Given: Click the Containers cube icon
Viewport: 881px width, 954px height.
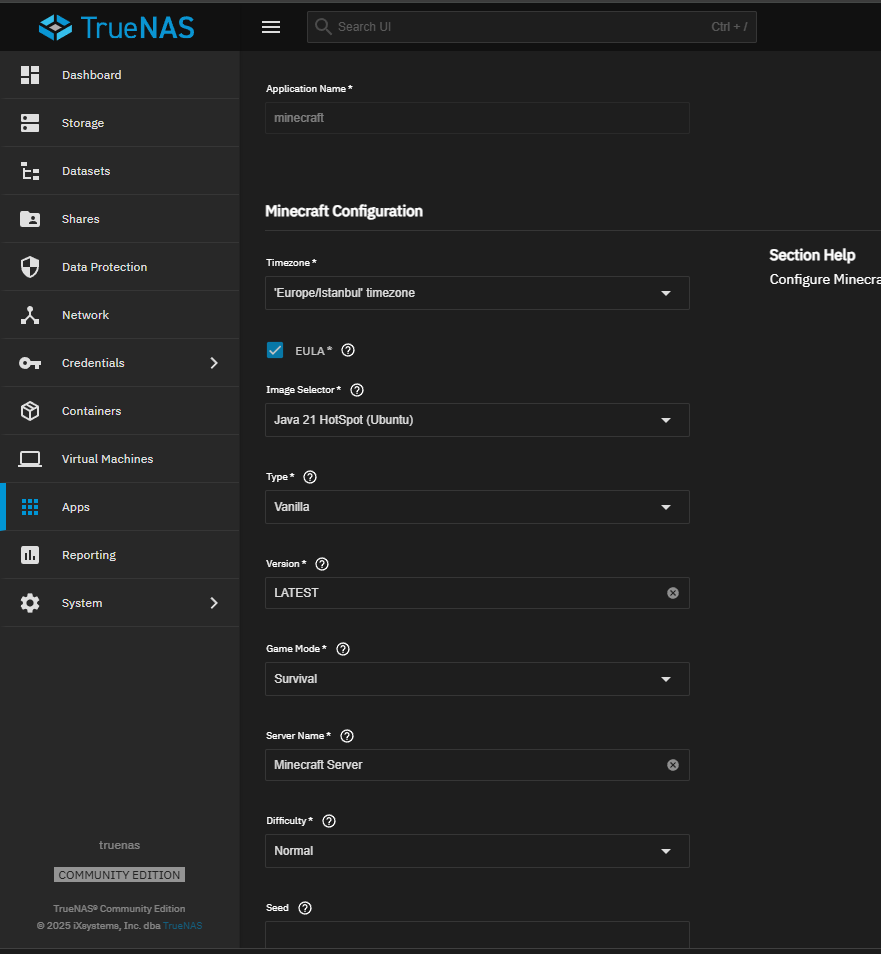Looking at the screenshot, I should click(x=30, y=411).
